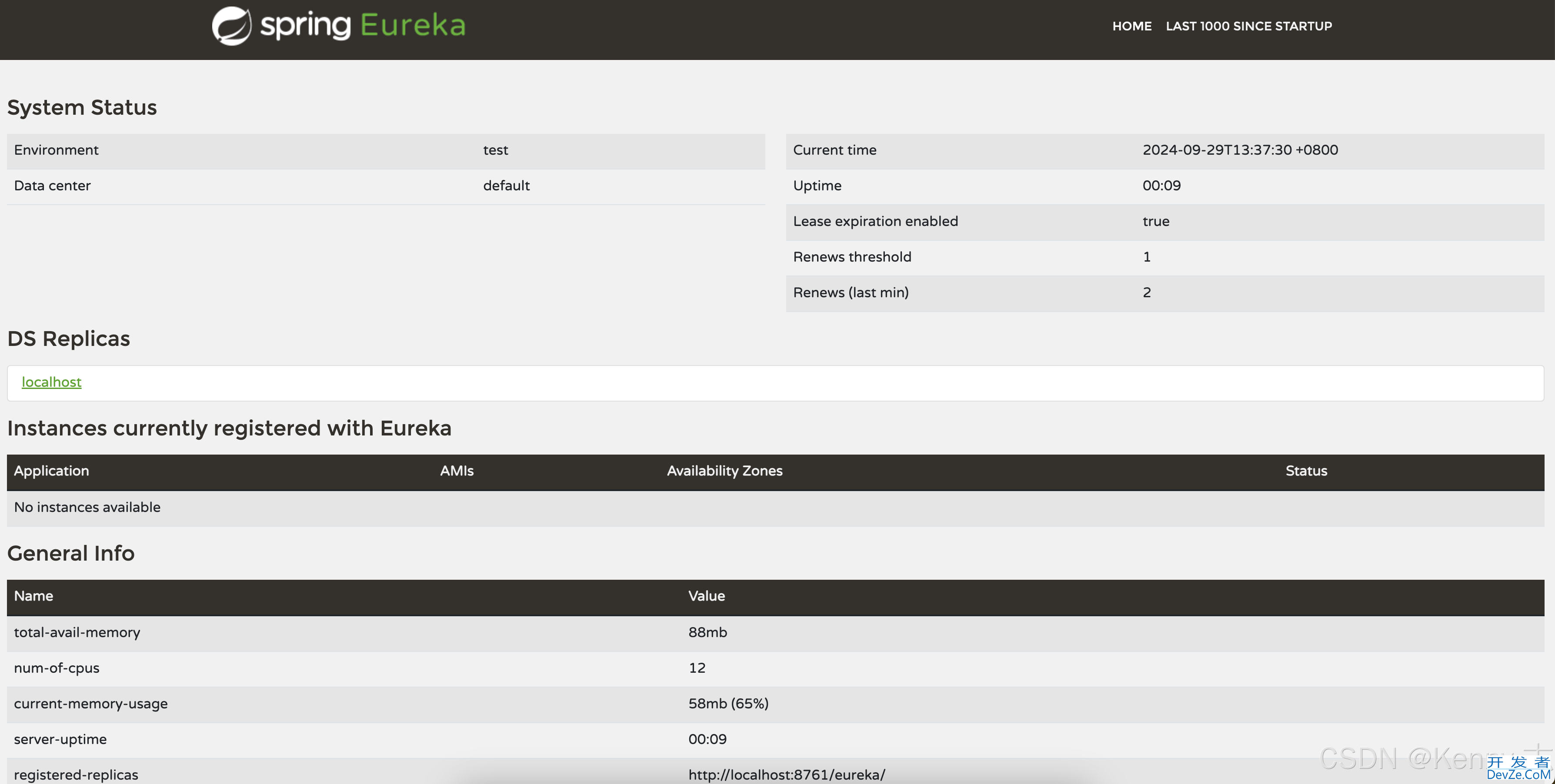Click the AMIs column header
The height and width of the screenshot is (784, 1555).
457,471
